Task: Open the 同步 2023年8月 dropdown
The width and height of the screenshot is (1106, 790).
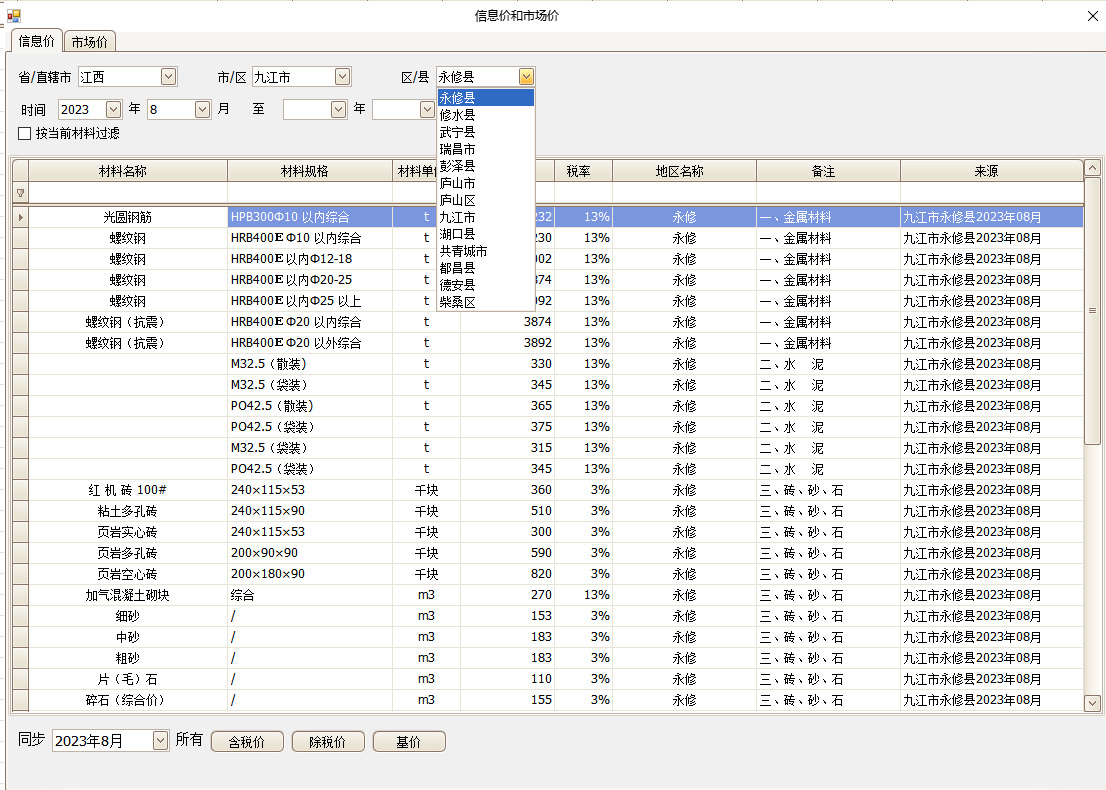Action: (x=160, y=740)
